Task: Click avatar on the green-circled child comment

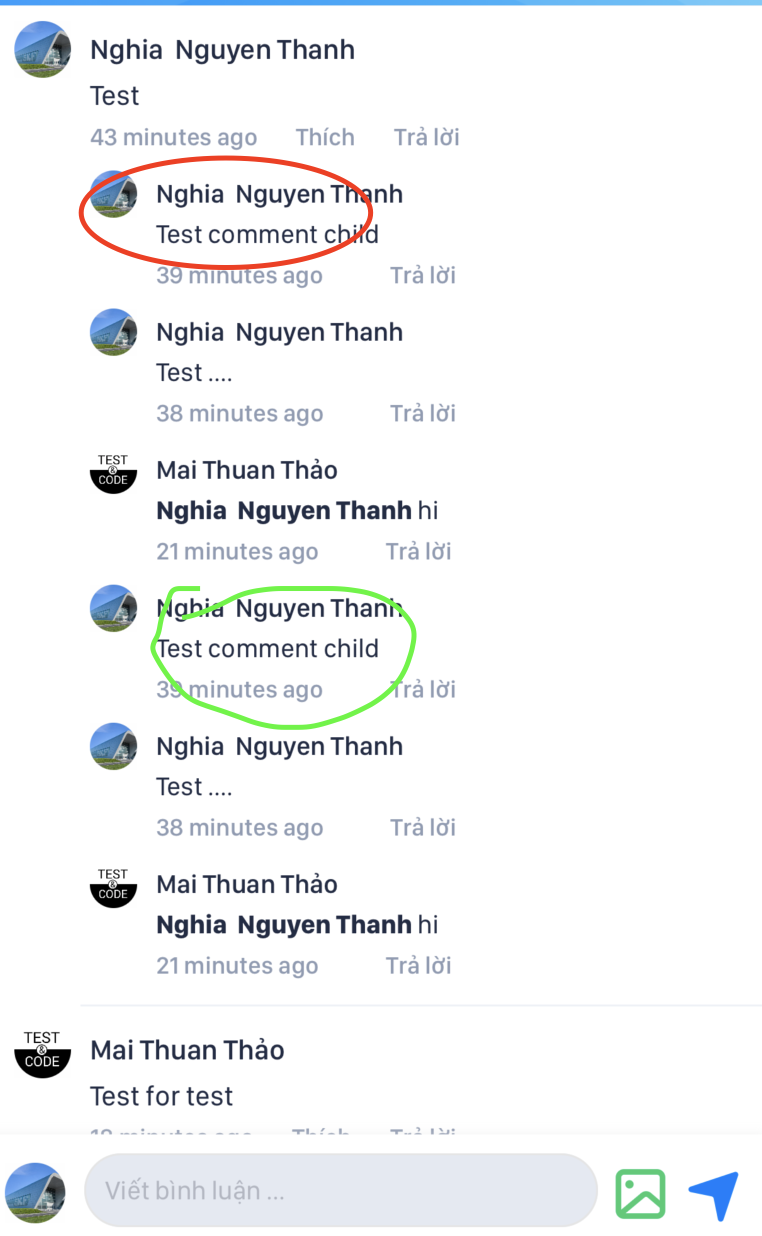Action: point(113,608)
